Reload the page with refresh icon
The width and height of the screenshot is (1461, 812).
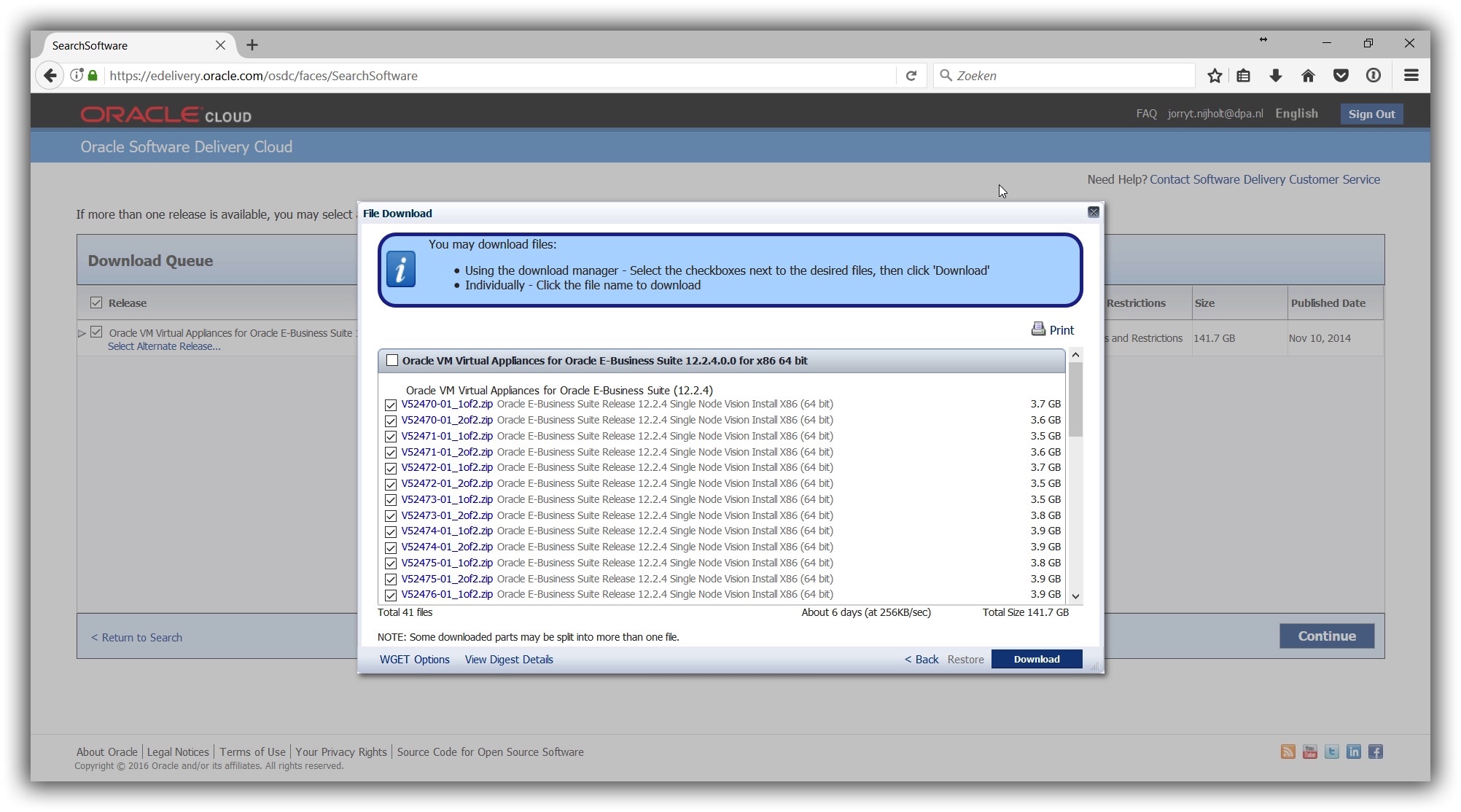911,76
